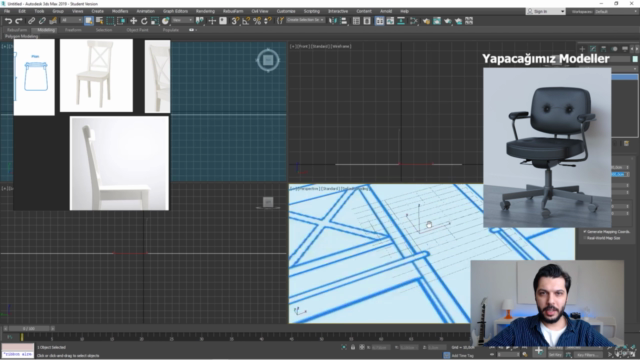Open the Create Selection Set dropdown

click(305, 20)
